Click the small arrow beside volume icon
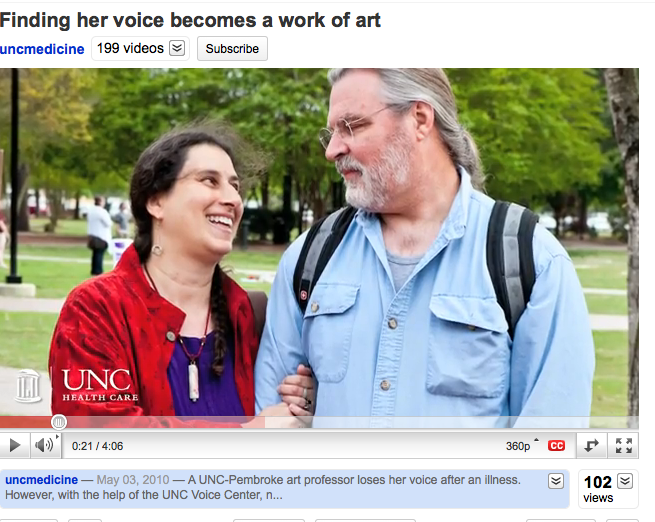 [x=57, y=436]
